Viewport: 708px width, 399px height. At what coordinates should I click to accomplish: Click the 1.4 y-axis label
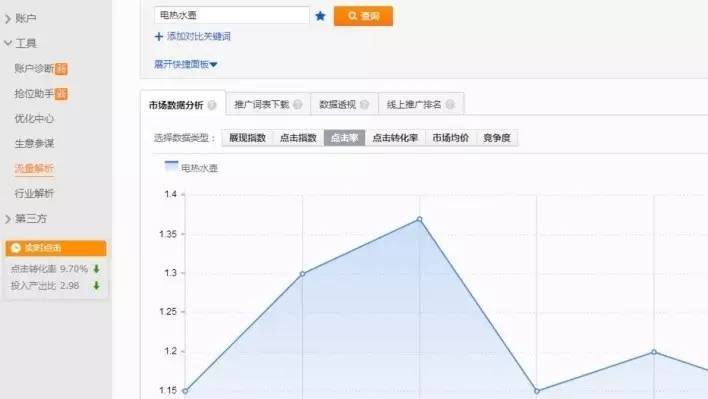[x=171, y=195]
